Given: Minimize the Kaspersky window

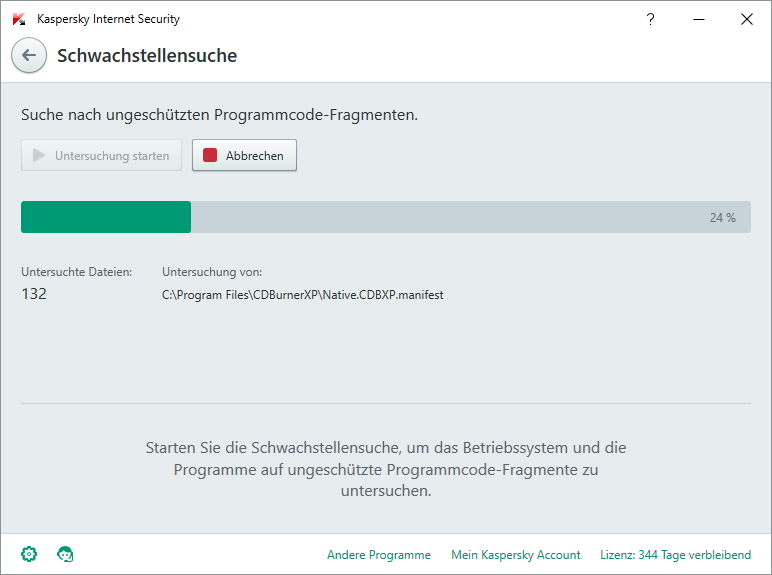Looking at the screenshot, I should click(x=699, y=19).
